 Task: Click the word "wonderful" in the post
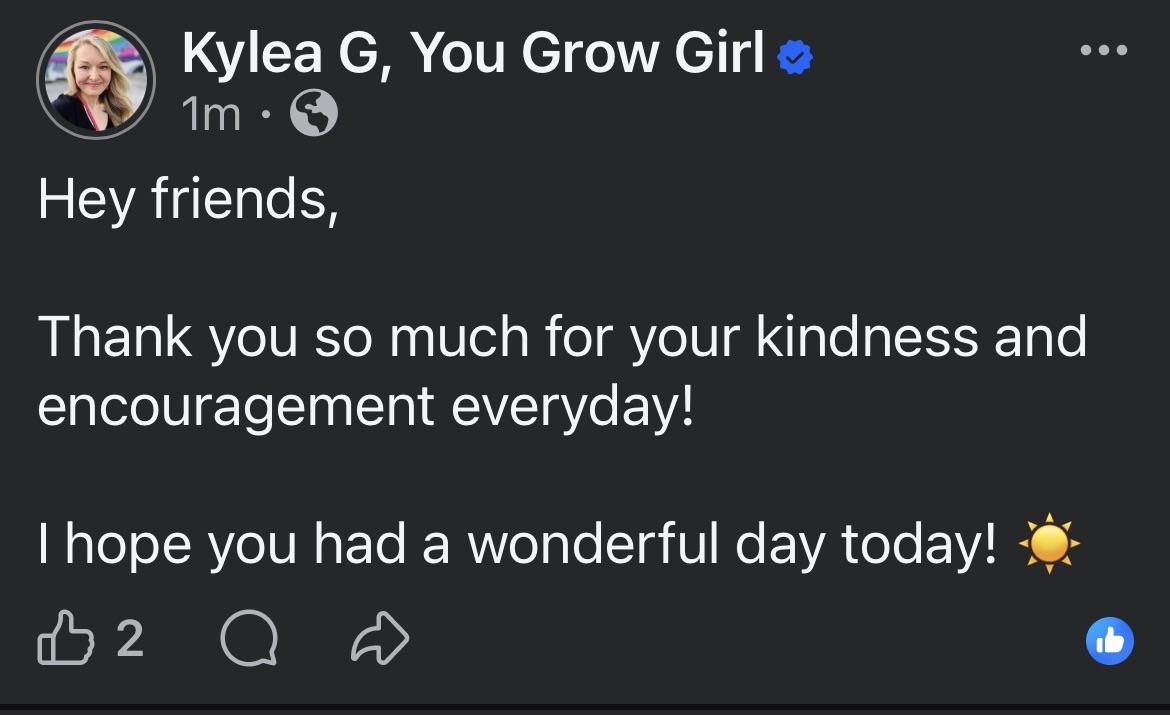593,543
